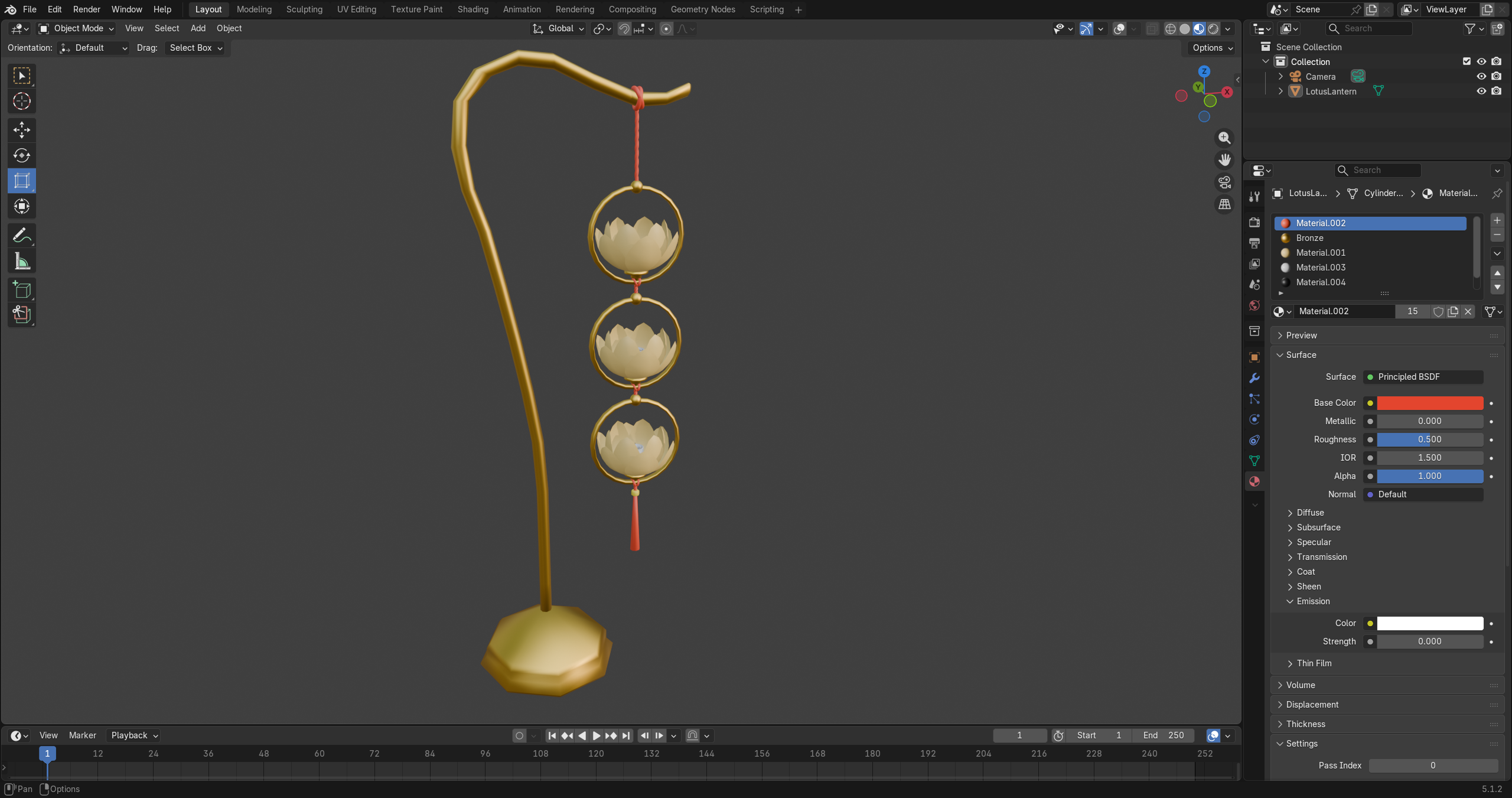Open the Object Data properties tab
This screenshot has height=798, width=1512.
1254,461
